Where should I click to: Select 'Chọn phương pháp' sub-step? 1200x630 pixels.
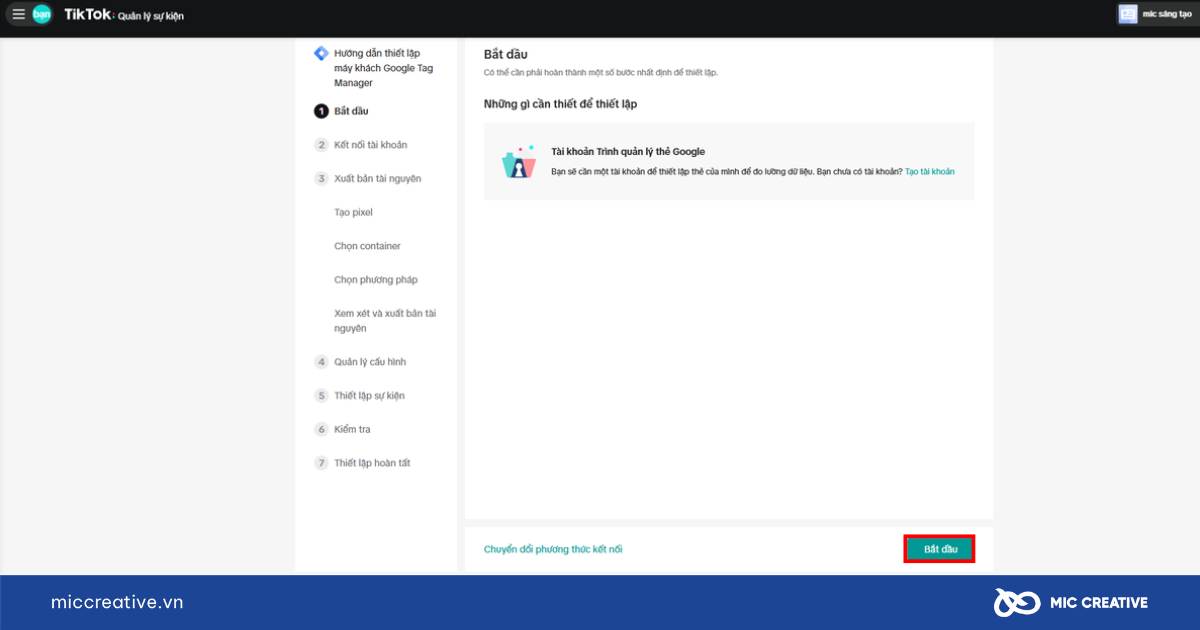[x=376, y=280]
